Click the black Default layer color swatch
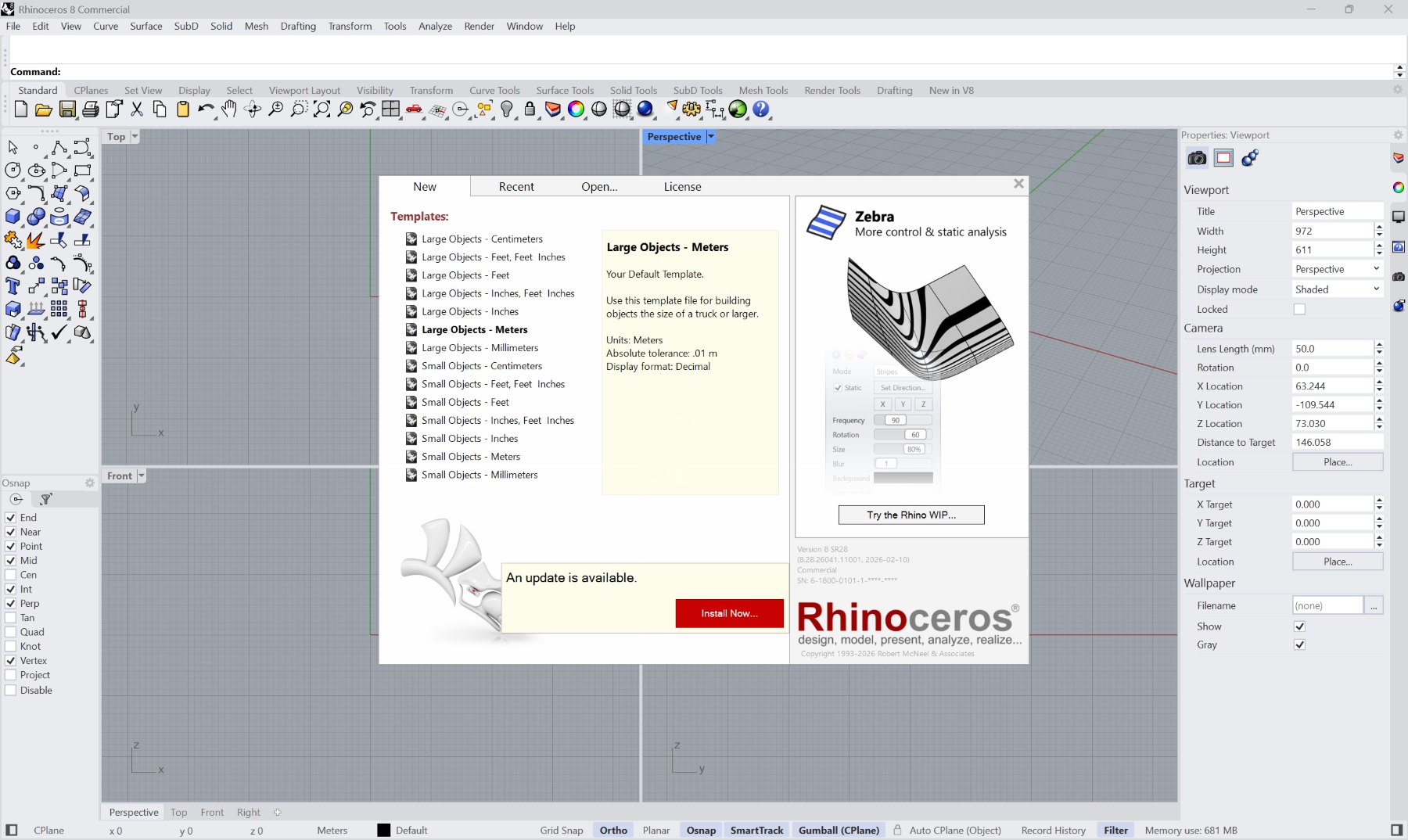Image resolution: width=1408 pixels, height=840 pixels. pyautogui.click(x=383, y=831)
